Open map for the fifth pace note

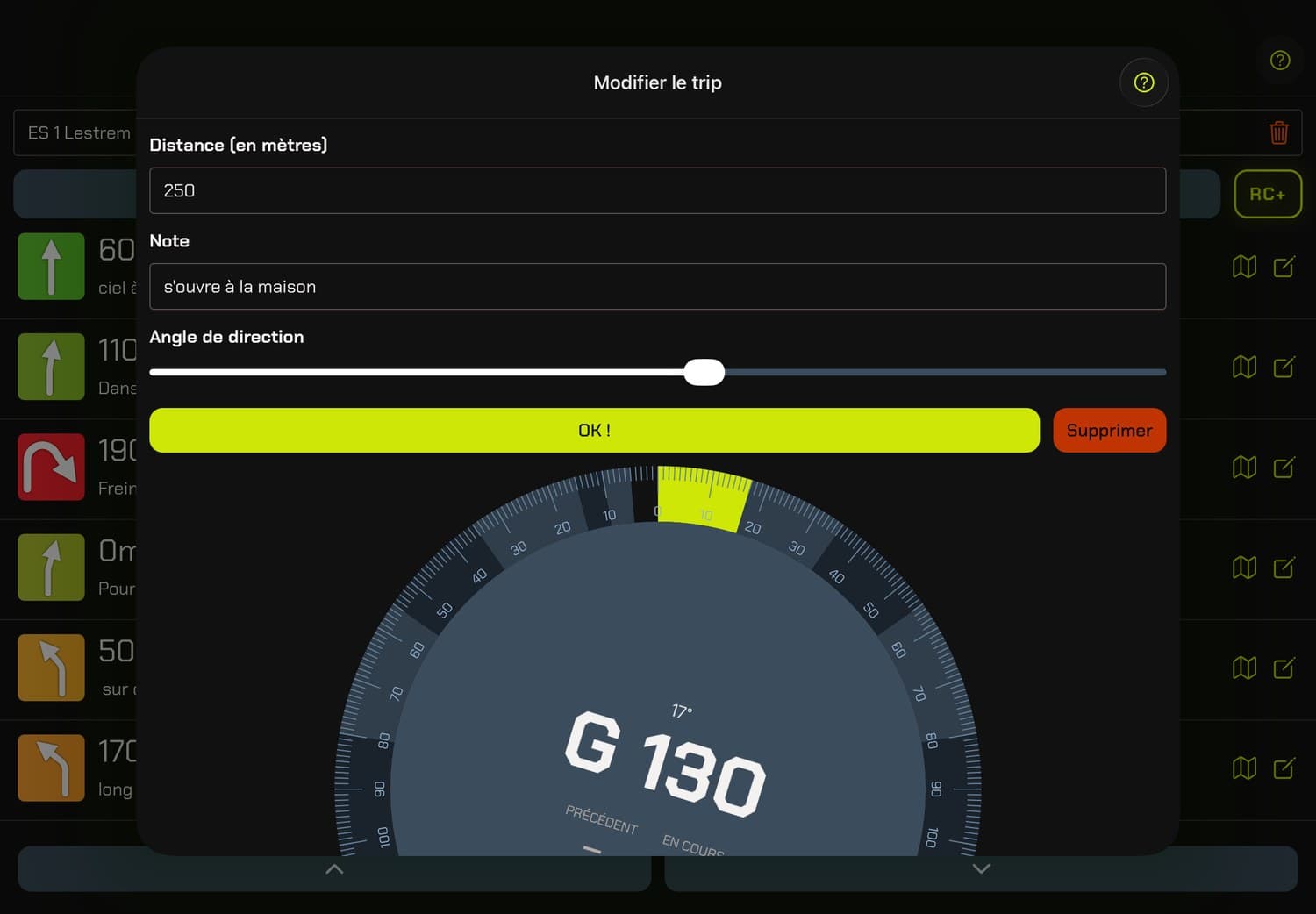(x=1244, y=668)
